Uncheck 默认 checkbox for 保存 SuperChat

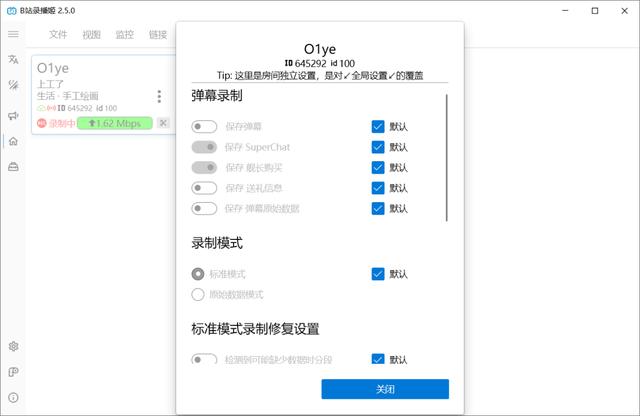click(x=378, y=147)
